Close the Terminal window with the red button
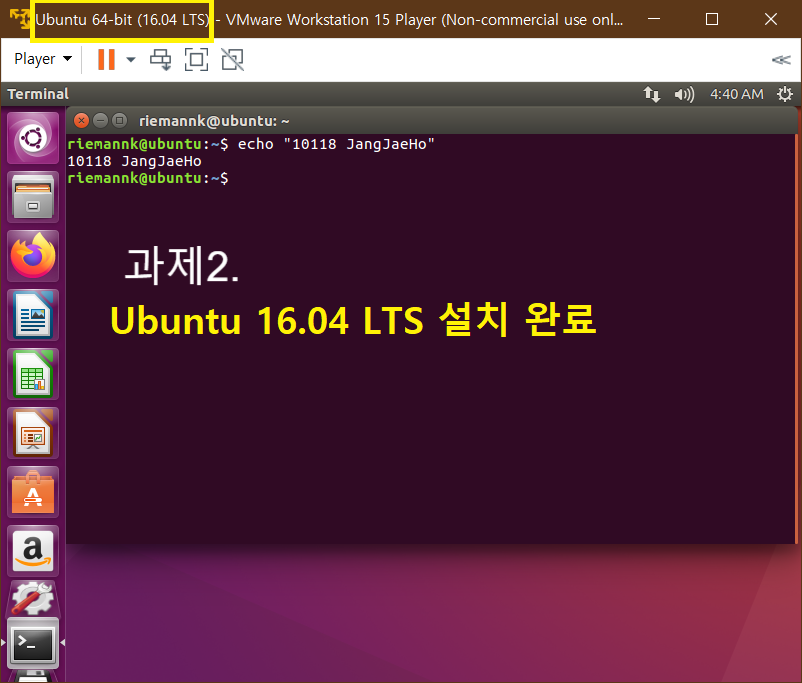Image resolution: width=802 pixels, height=683 pixels. click(81, 121)
